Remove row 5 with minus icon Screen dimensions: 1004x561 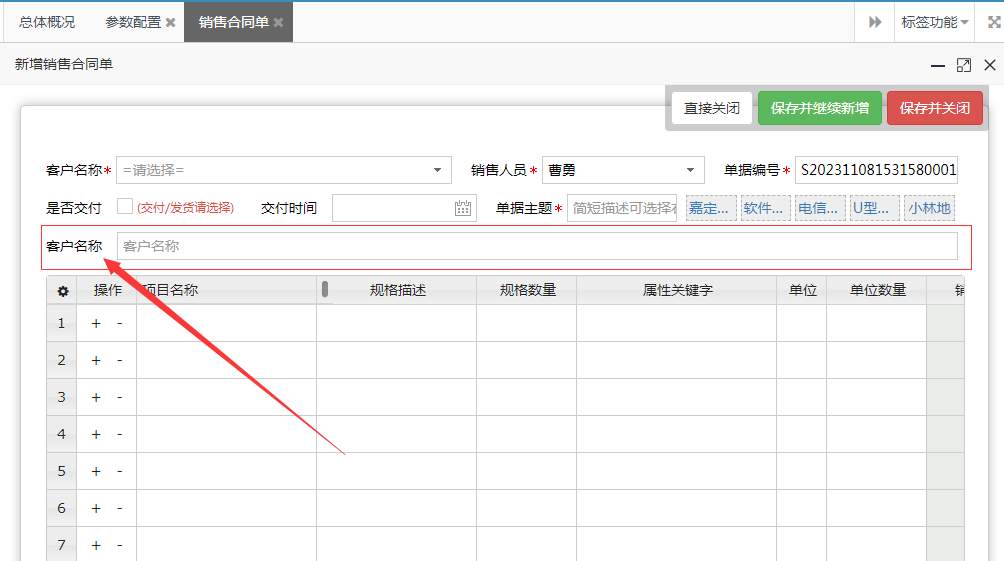[x=120, y=472]
